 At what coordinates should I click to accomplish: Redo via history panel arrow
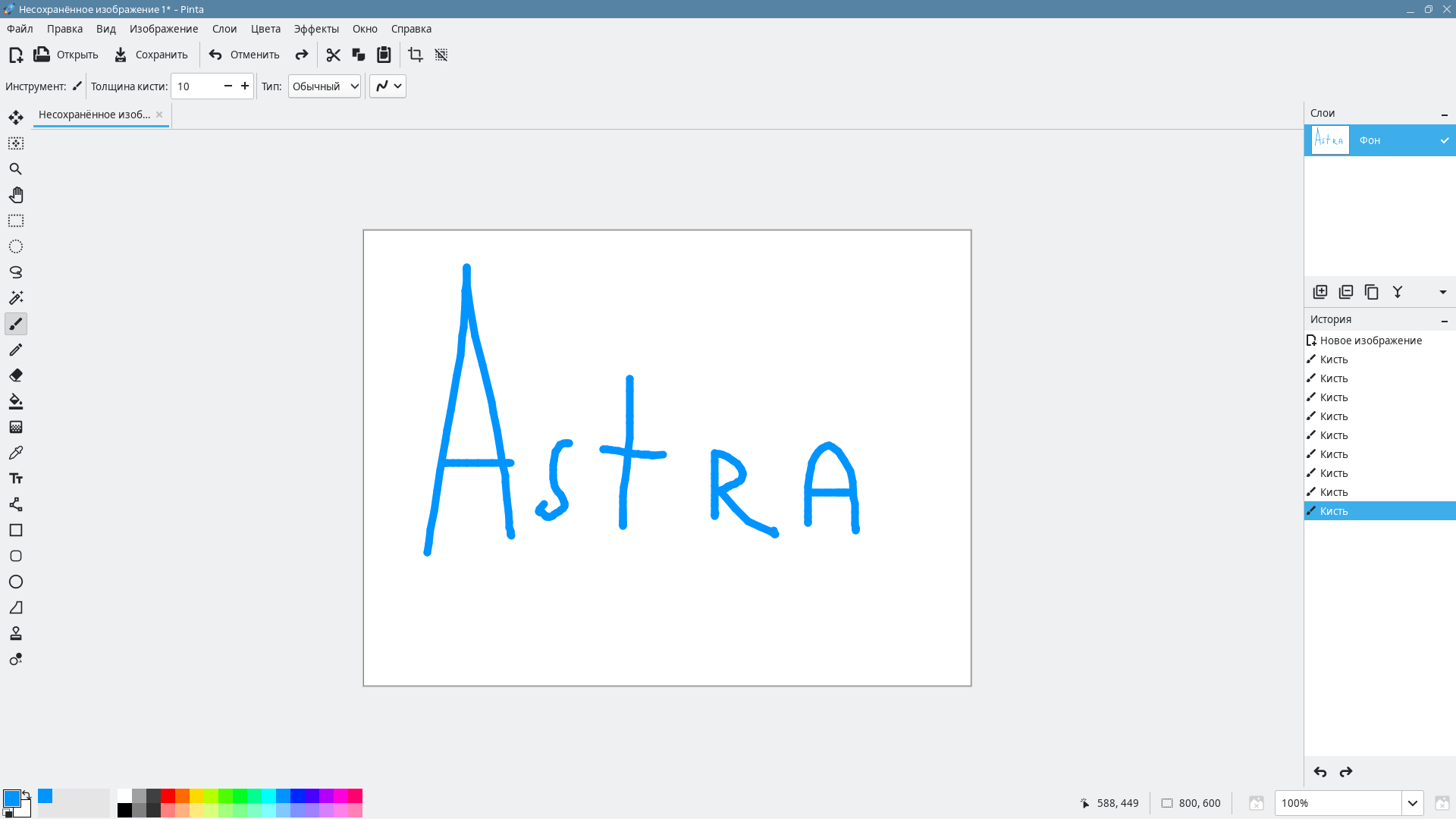pyautogui.click(x=1346, y=772)
